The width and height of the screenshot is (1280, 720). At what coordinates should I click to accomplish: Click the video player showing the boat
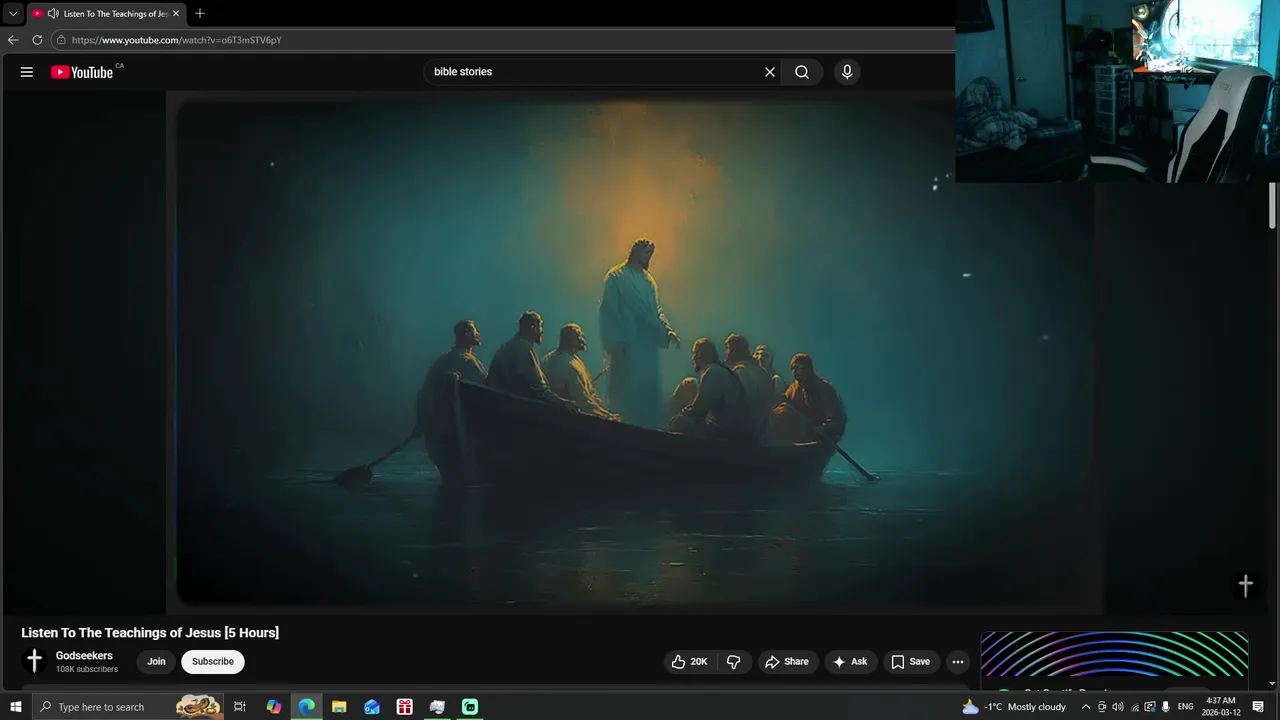pyautogui.click(x=634, y=353)
